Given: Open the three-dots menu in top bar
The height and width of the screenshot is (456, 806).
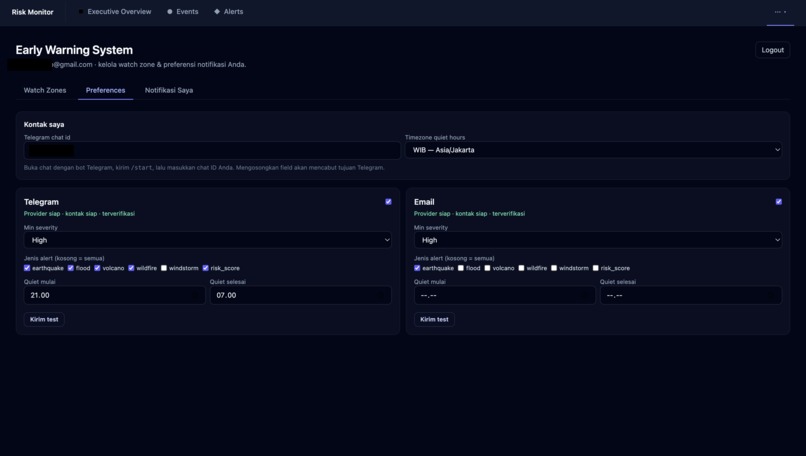Looking at the screenshot, I should (780, 12).
